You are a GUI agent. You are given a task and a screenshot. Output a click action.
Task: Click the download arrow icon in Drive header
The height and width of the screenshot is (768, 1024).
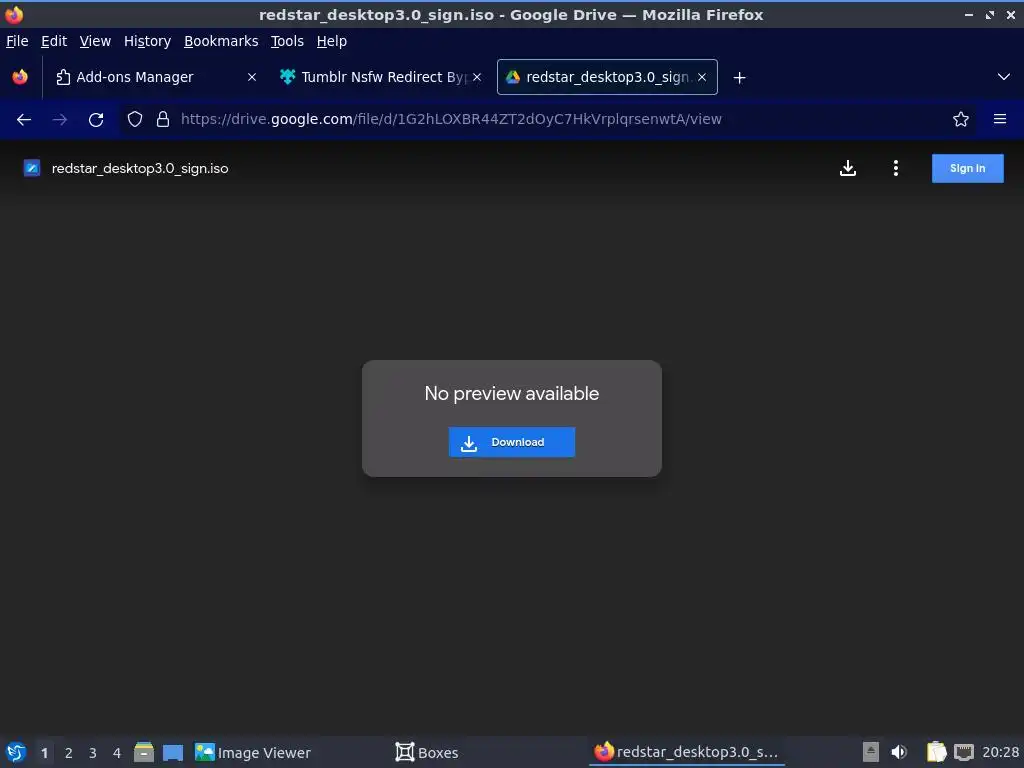coord(848,168)
